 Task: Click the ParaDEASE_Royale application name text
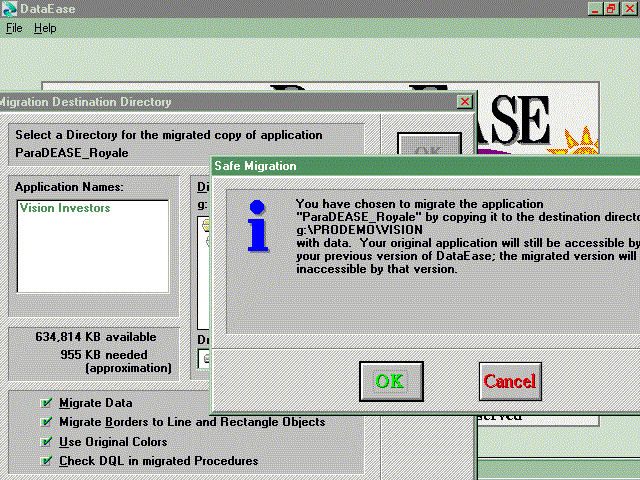click(72, 153)
